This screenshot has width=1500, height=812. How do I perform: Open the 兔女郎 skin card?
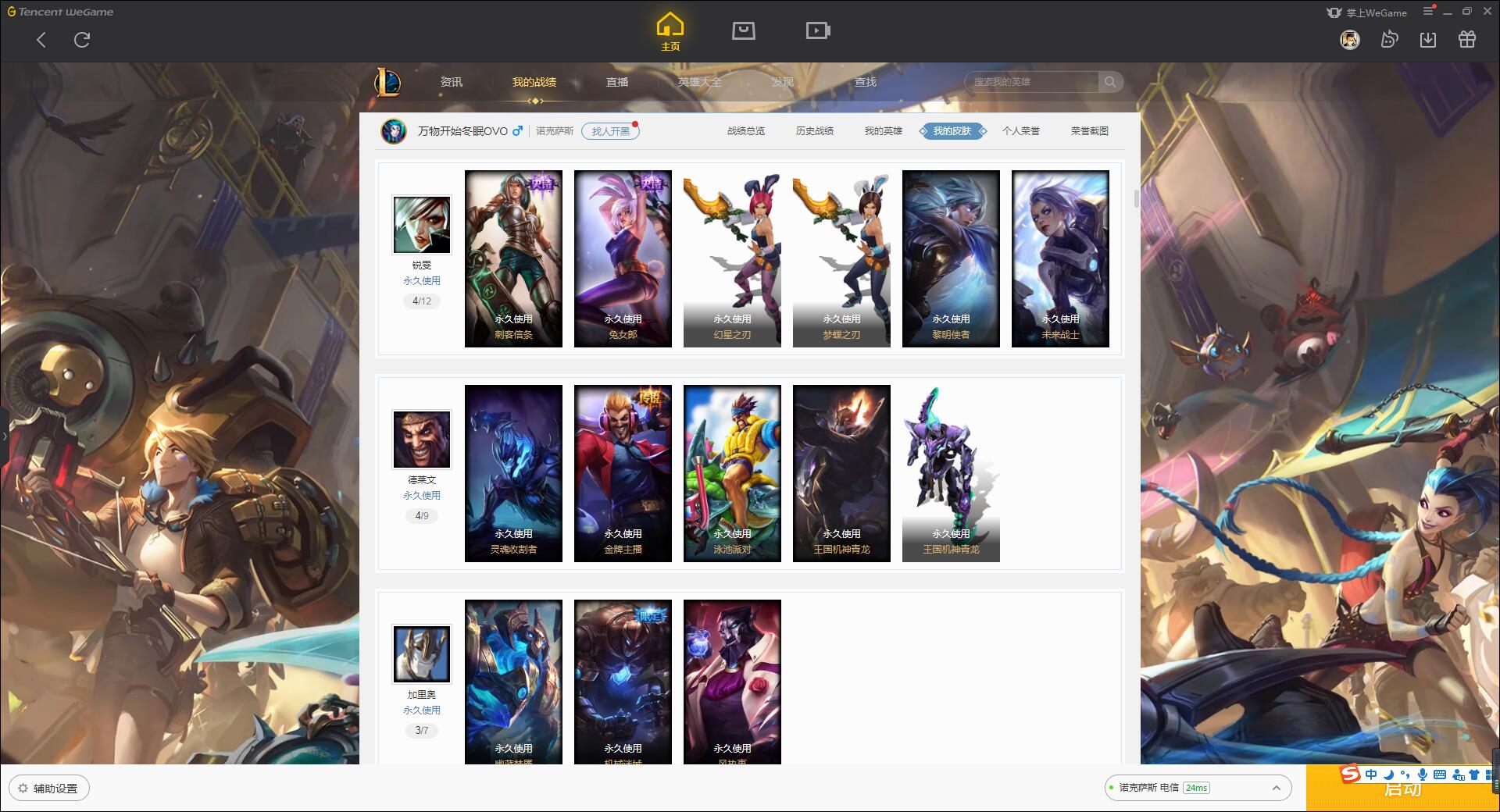[623, 258]
